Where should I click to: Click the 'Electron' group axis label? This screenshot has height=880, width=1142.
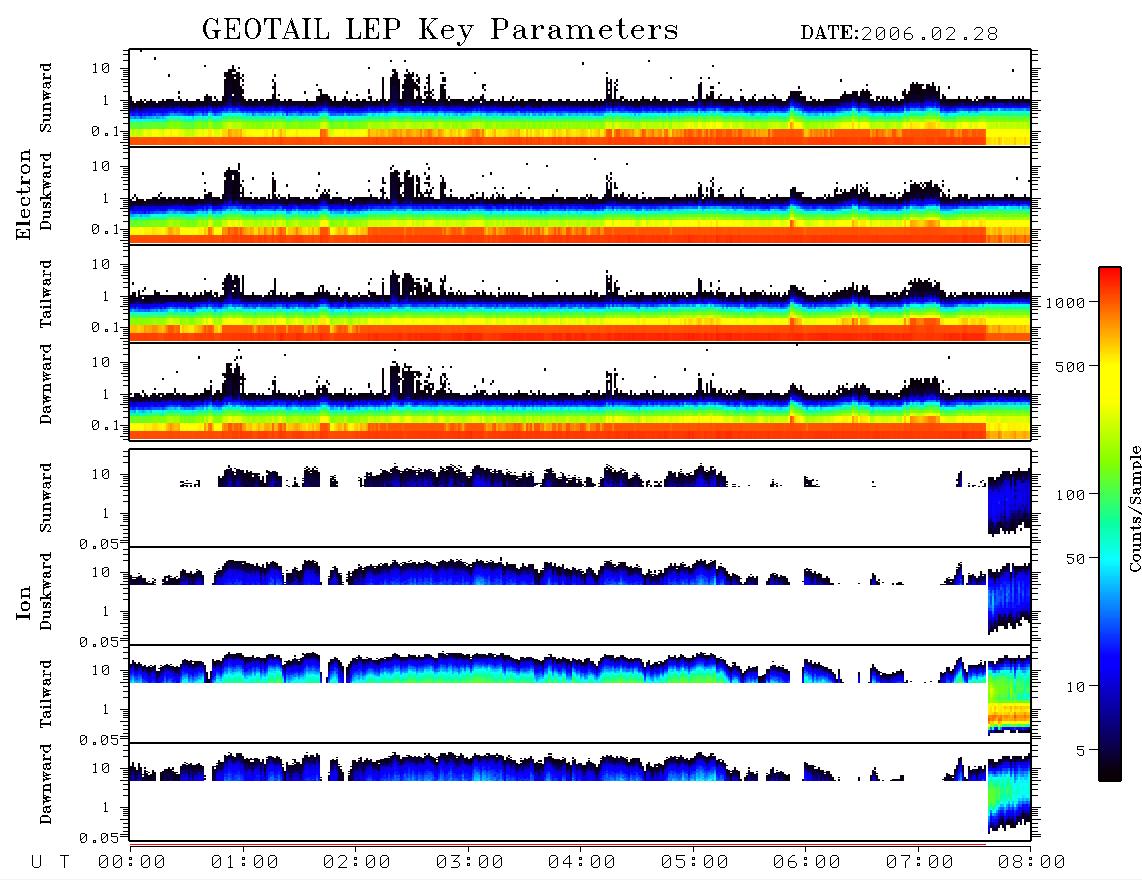click(24, 194)
